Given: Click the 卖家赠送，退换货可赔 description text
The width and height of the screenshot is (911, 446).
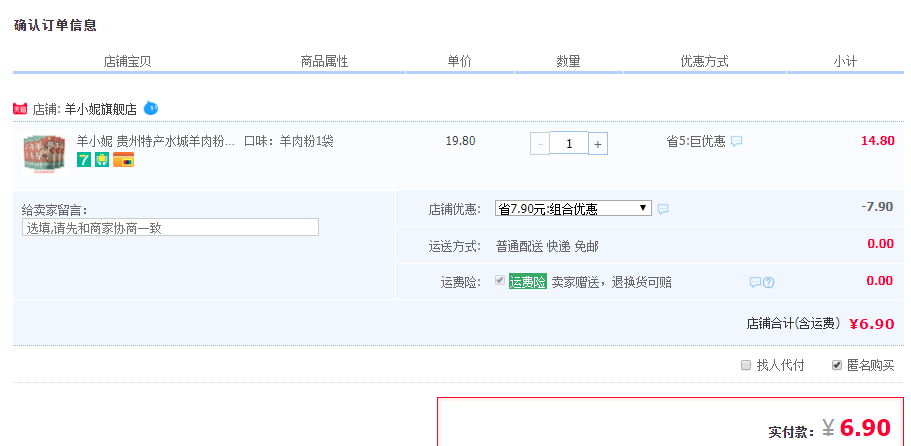Looking at the screenshot, I should click(611, 282).
